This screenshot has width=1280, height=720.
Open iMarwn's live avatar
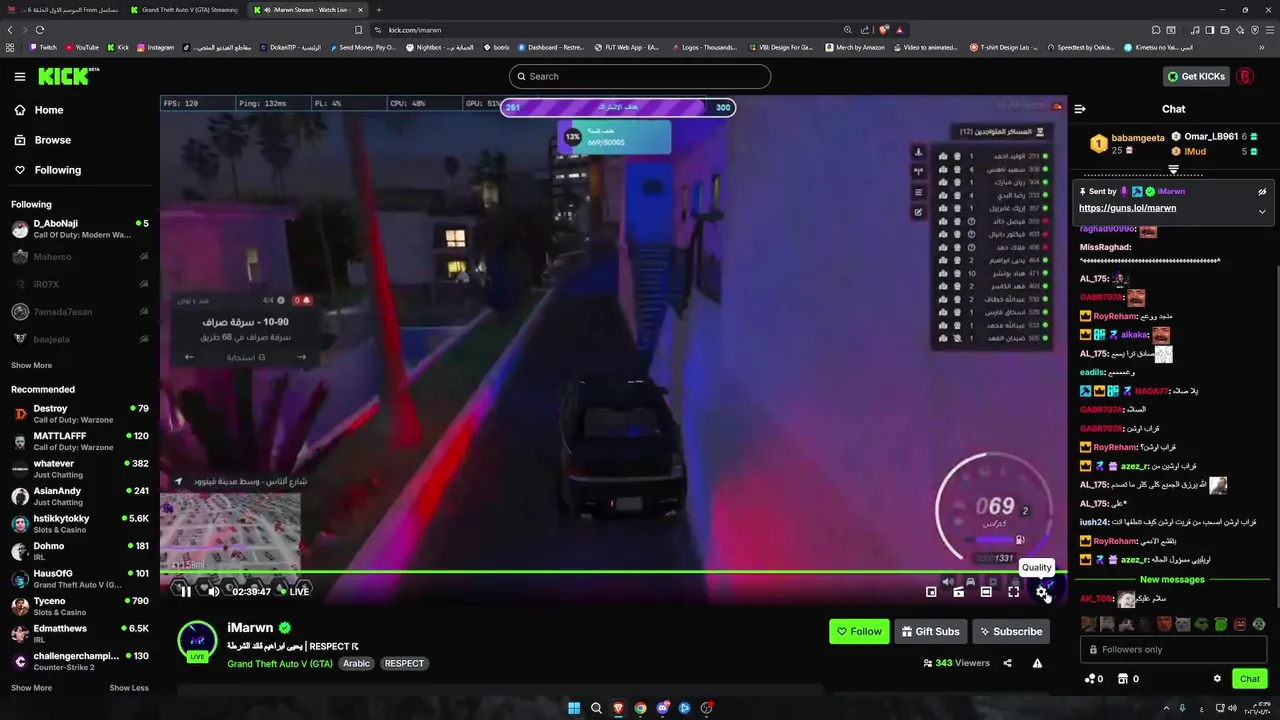pyautogui.click(x=197, y=641)
